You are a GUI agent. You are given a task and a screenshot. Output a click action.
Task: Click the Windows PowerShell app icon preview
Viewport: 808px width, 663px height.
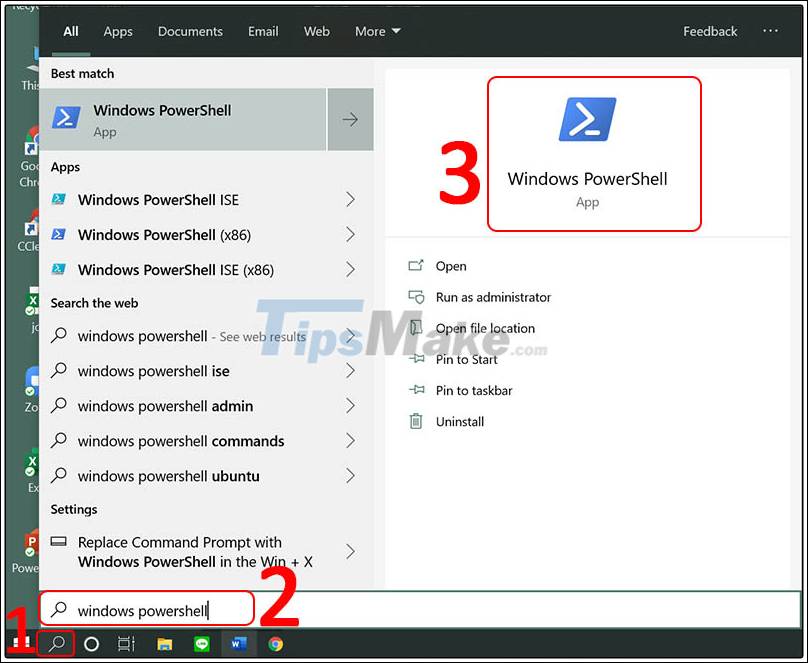point(585,118)
